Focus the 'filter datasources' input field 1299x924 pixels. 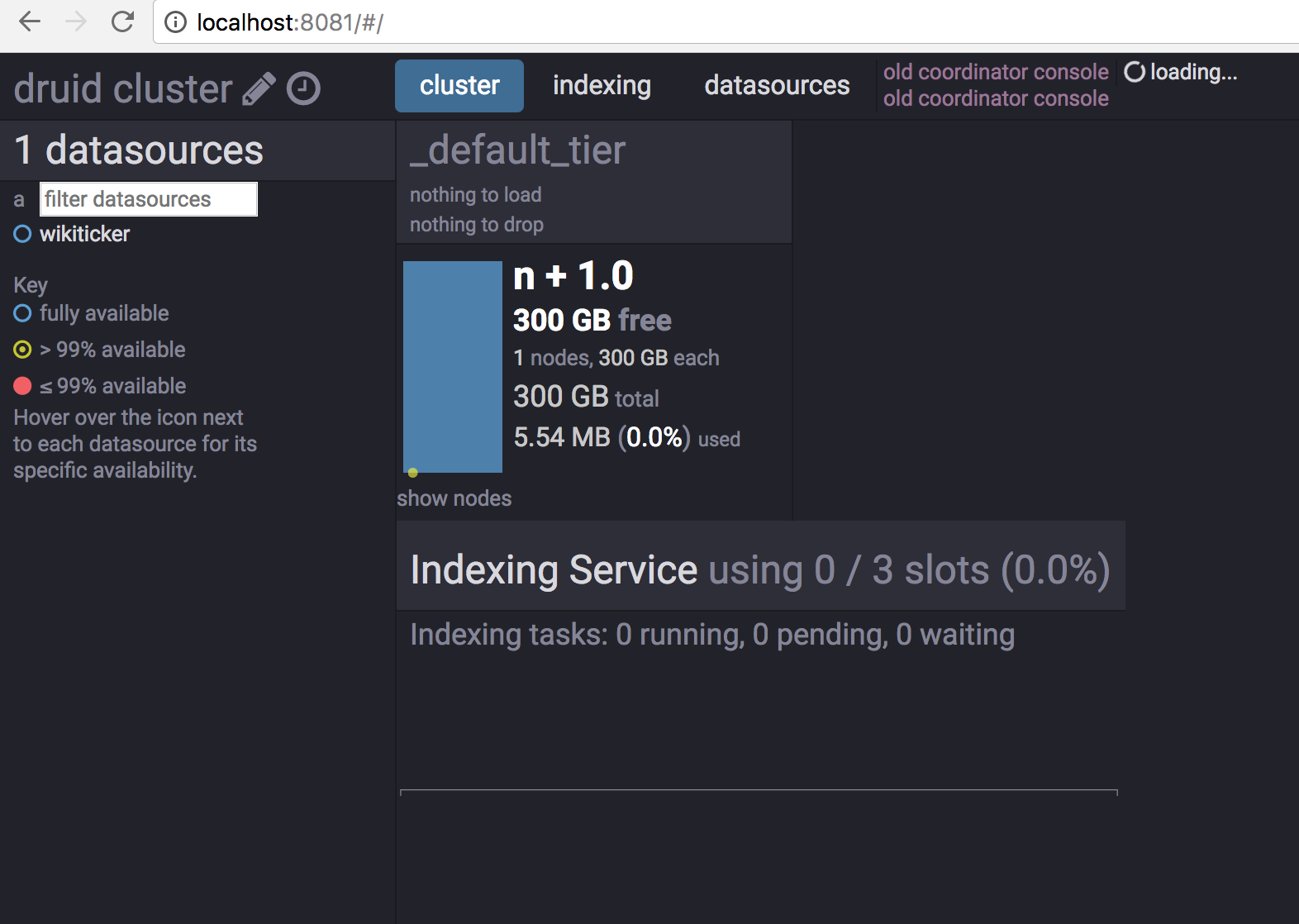pos(149,199)
